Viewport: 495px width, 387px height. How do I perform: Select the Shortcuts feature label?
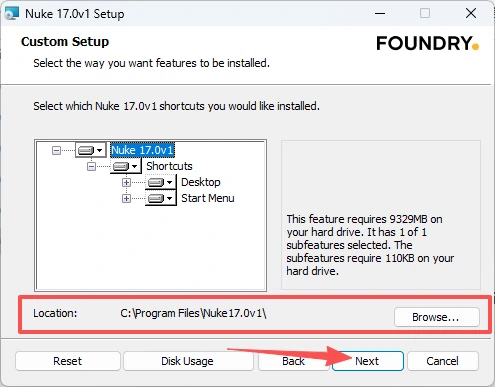169,166
